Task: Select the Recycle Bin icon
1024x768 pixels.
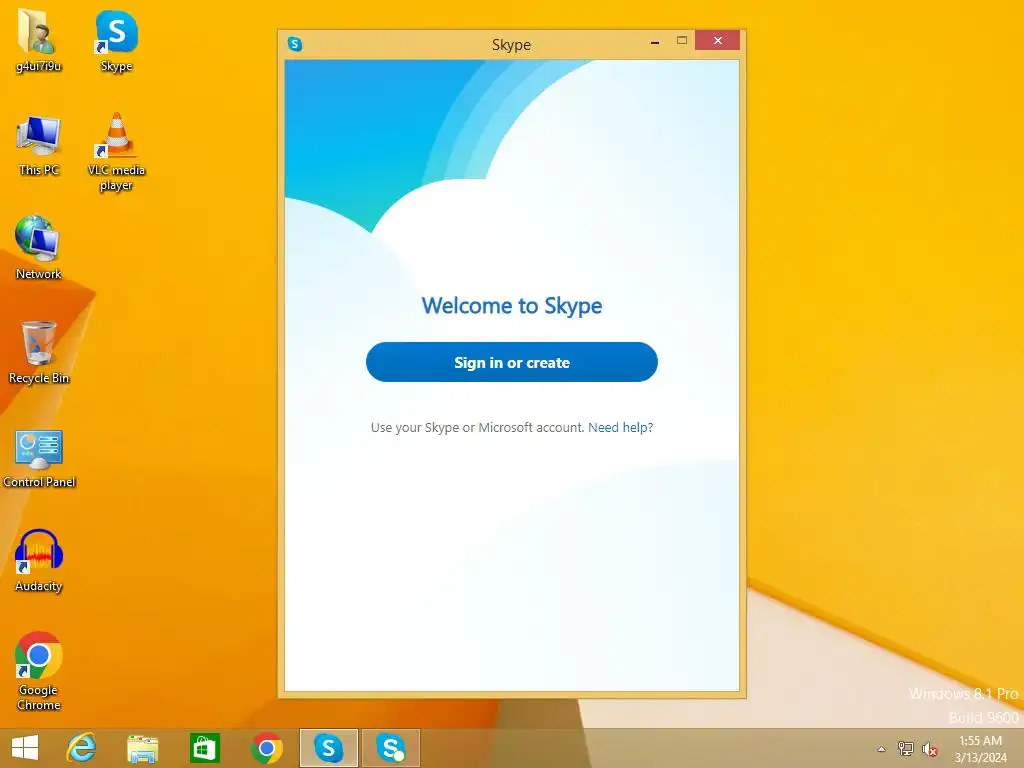Action: [x=39, y=353]
